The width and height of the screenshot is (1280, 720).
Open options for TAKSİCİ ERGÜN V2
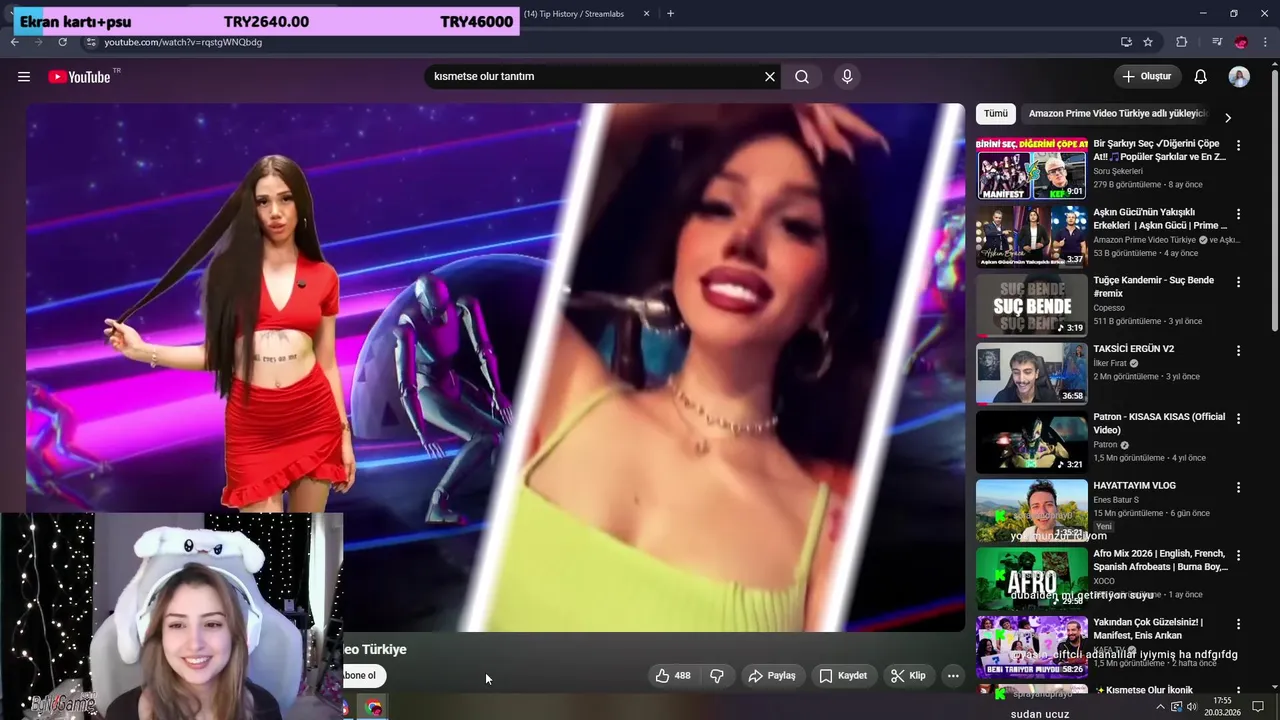(x=1238, y=351)
